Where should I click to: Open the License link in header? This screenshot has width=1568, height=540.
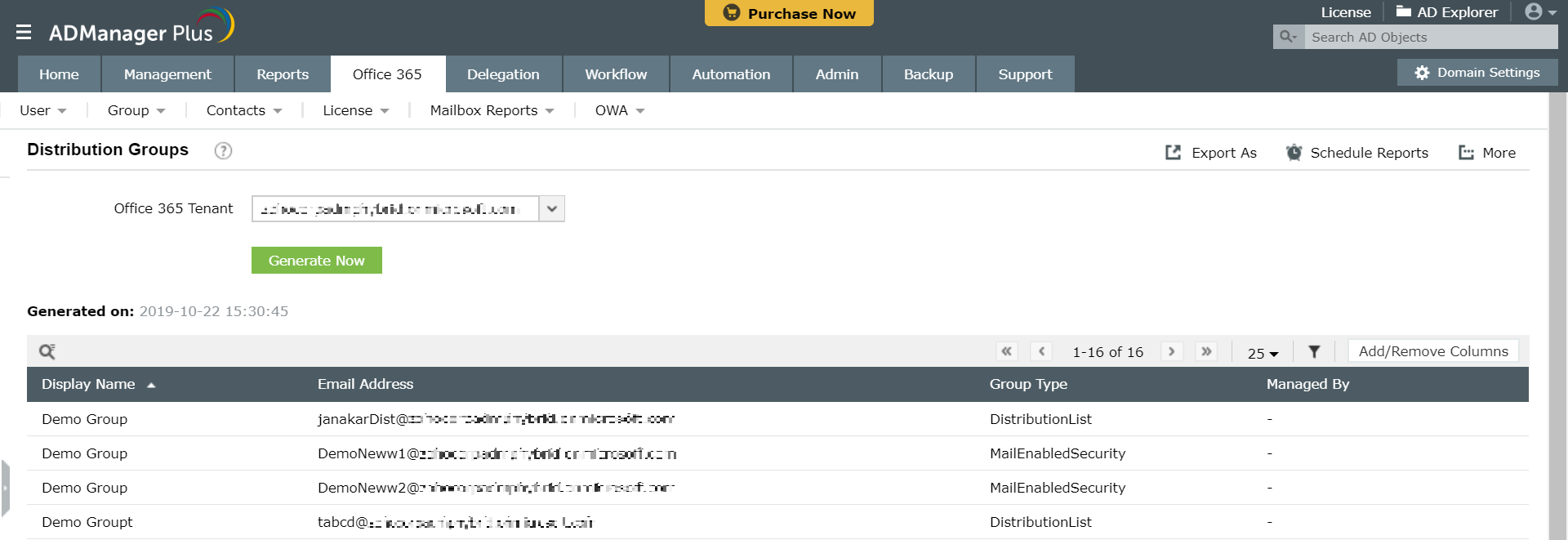[x=1346, y=12]
